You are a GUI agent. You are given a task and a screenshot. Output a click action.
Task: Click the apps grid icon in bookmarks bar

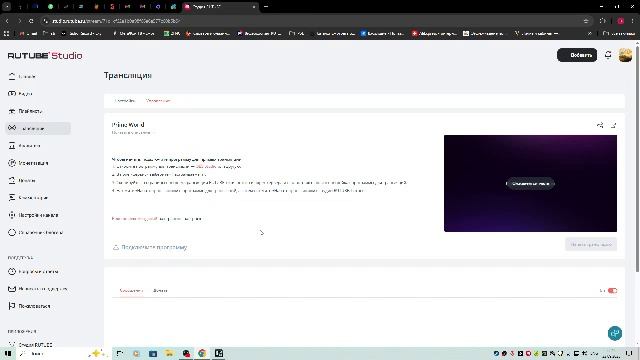(x=7, y=33)
